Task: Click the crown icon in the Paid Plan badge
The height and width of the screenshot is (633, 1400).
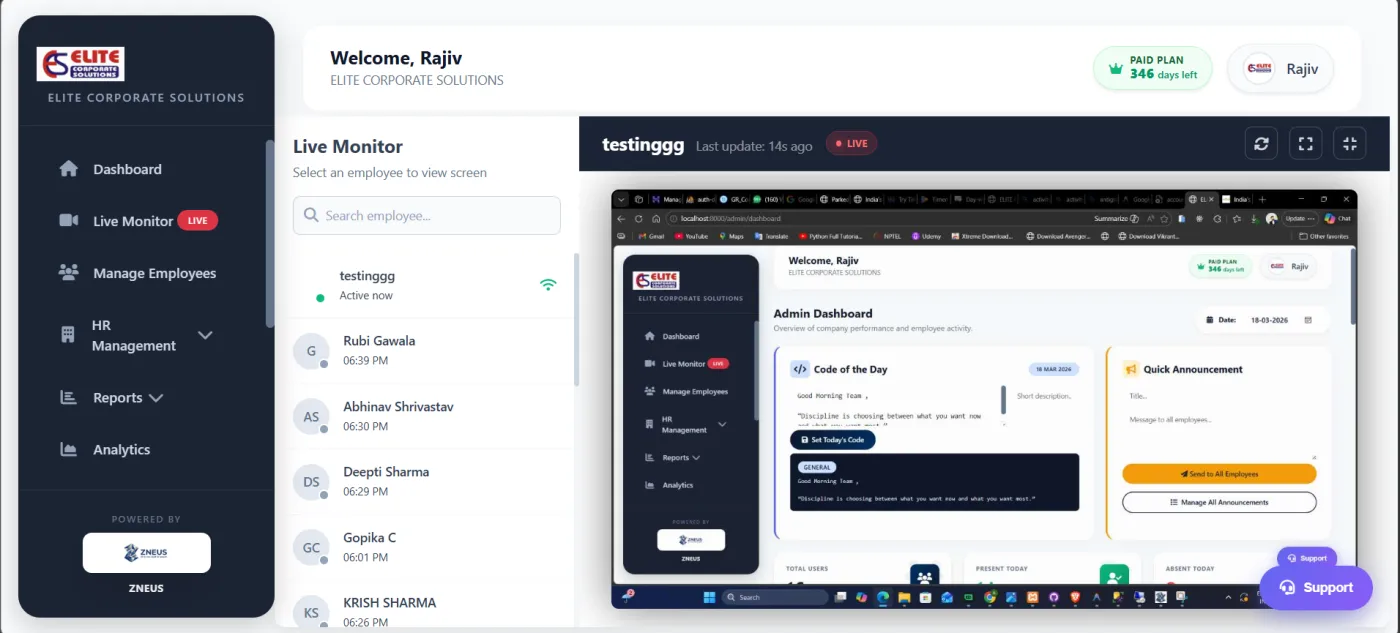Action: tap(1116, 69)
